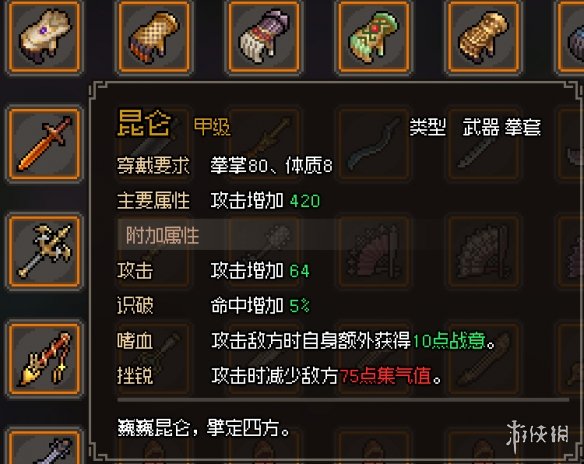This screenshot has height=464, width=584.
Task: Click the 穿戴要求 requirement line
Action: click(225, 165)
